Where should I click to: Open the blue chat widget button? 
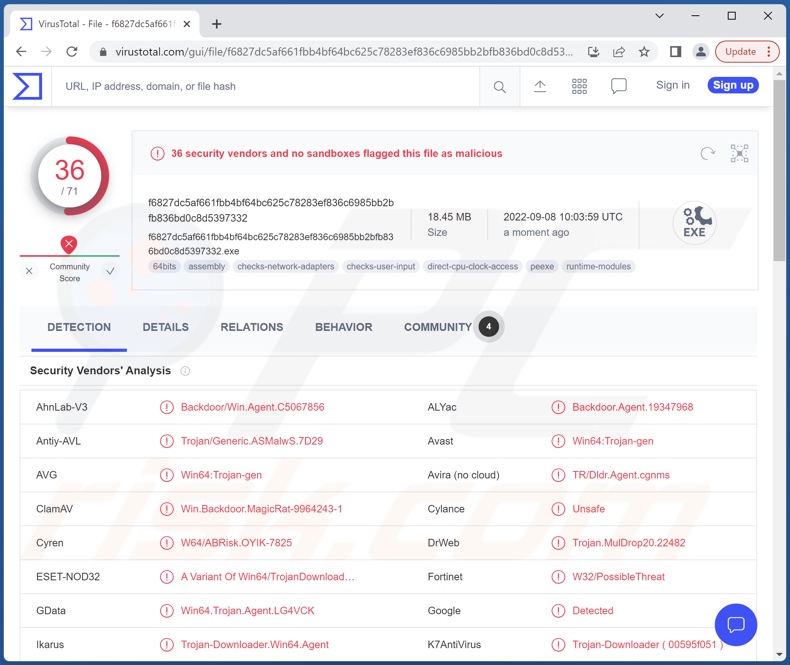pos(736,625)
